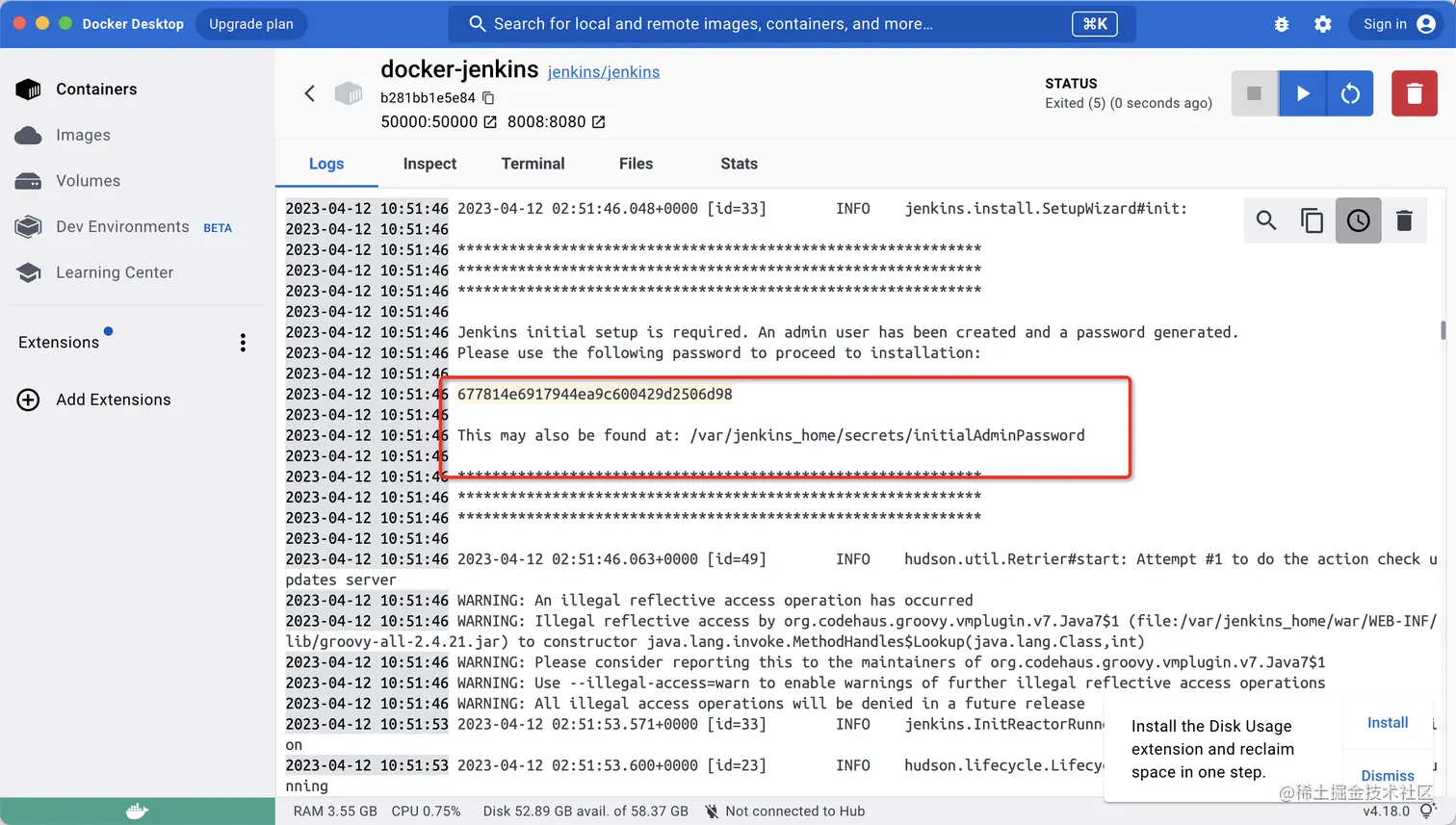The image size is (1456, 825).
Task: Click the Extensions sidebar label
Action: pyautogui.click(x=59, y=343)
